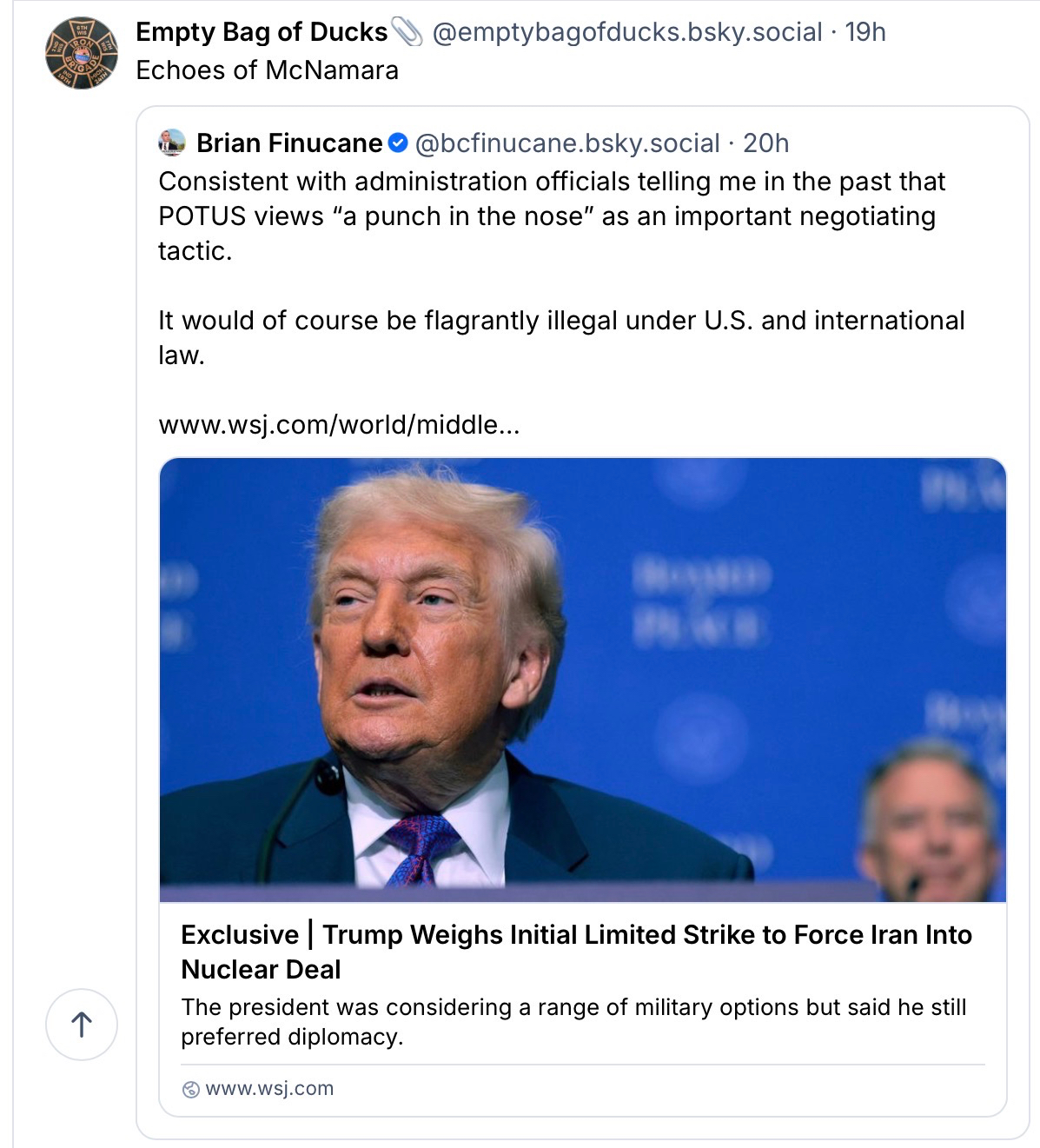Open the 19h post timestamp
The height and width of the screenshot is (1148, 1040).
[x=865, y=32]
